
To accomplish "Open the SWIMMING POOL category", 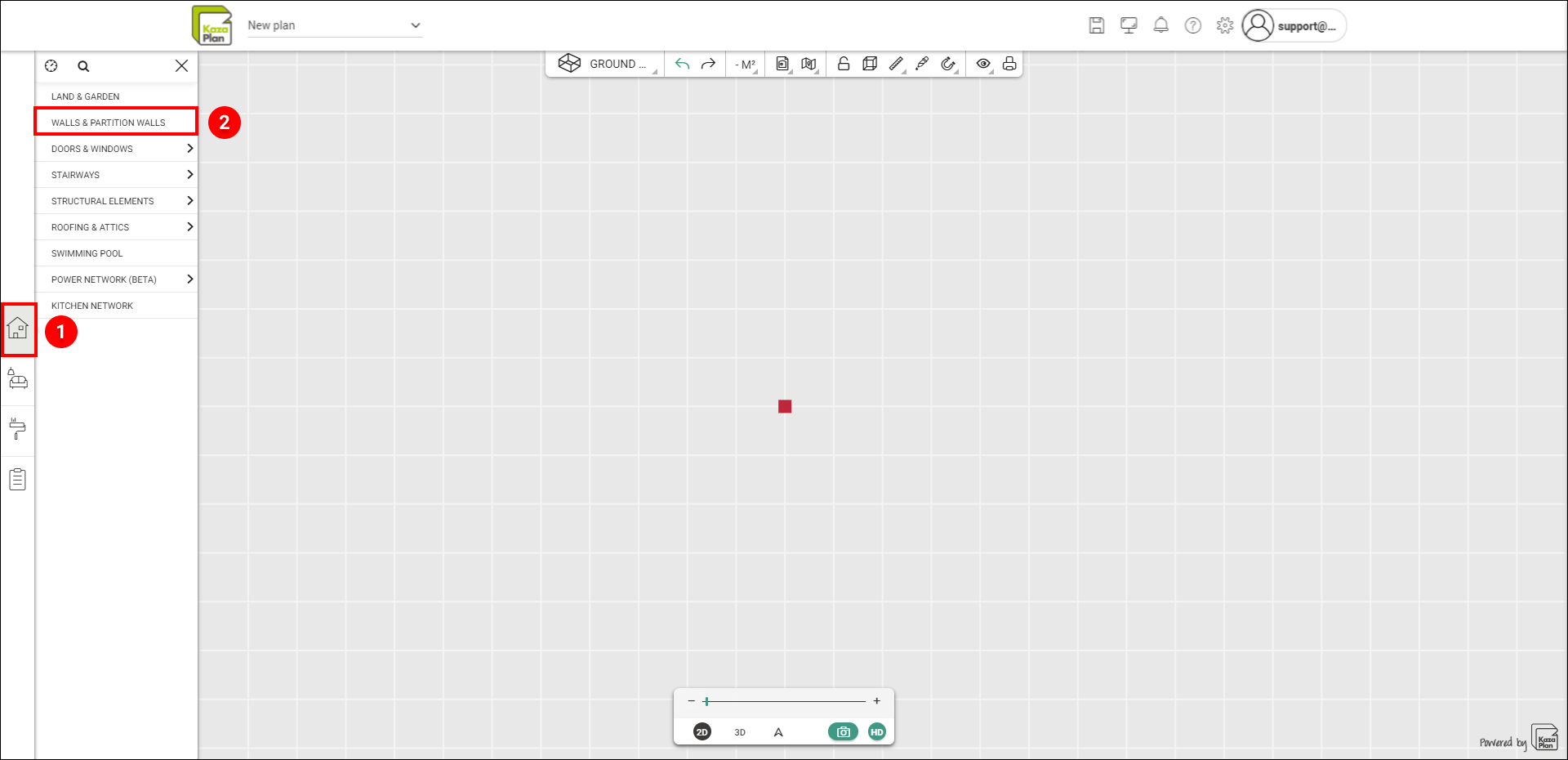I will (87, 253).
